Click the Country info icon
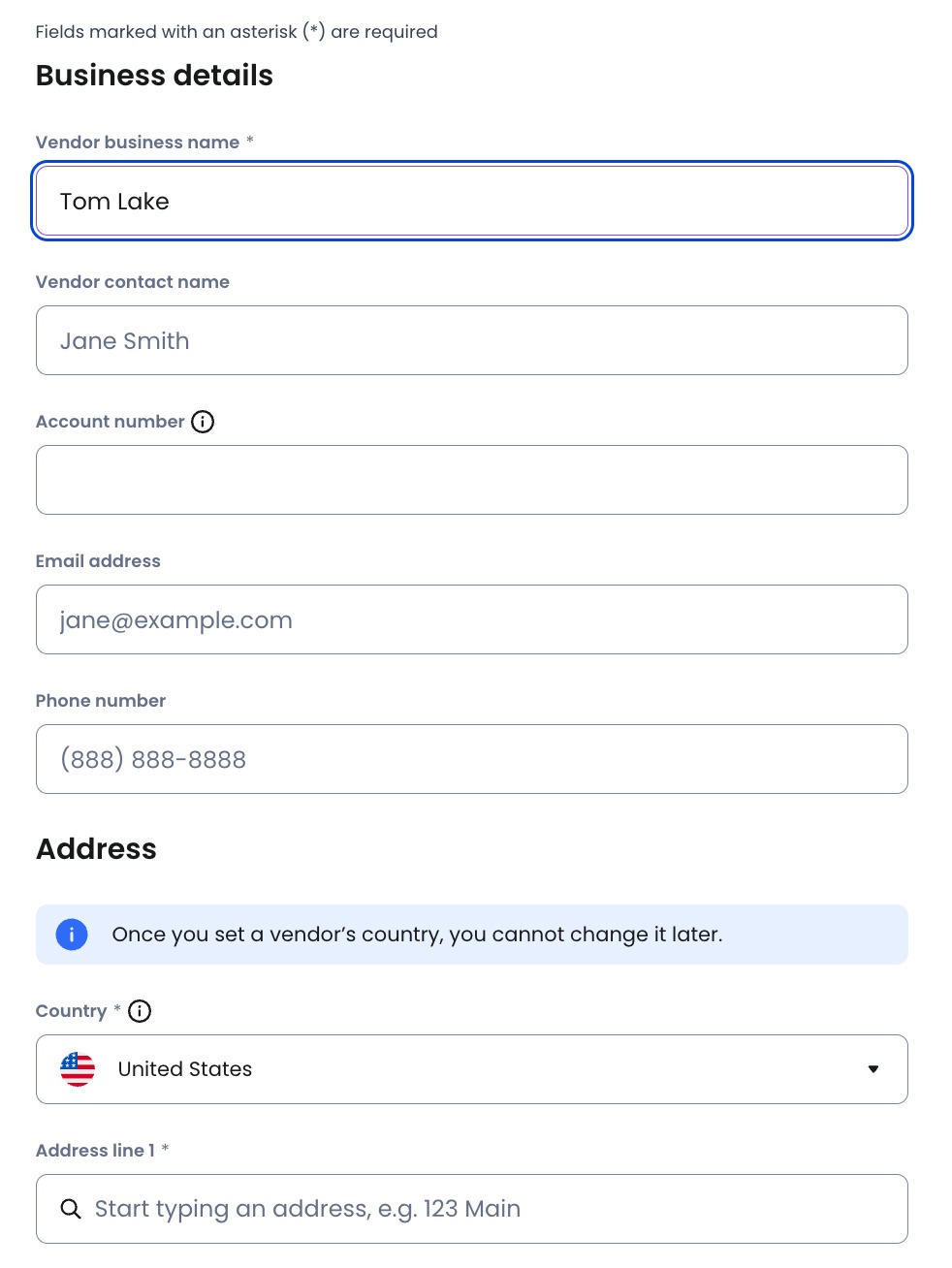The width and height of the screenshot is (952, 1268). [140, 1011]
